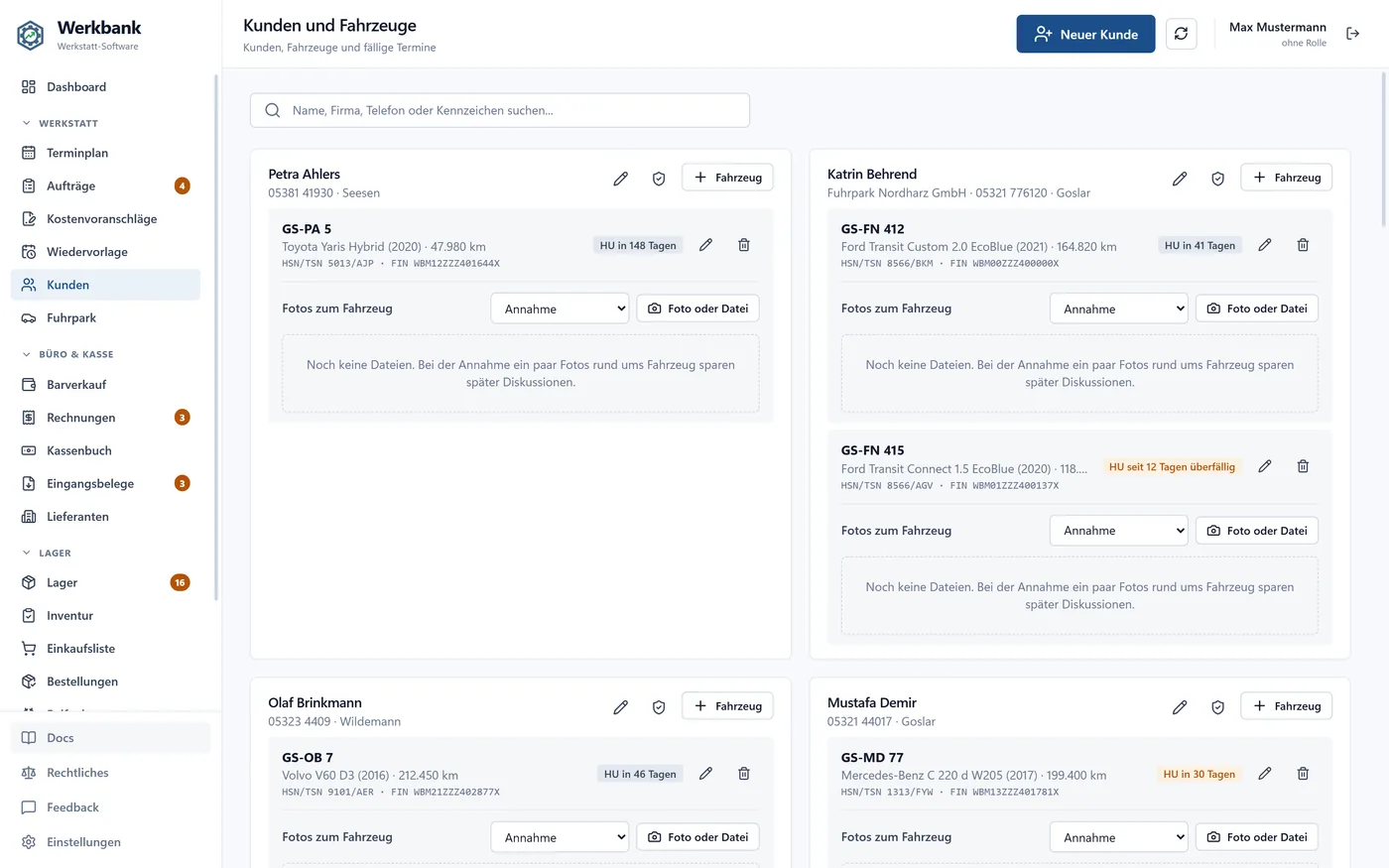
Task: Open shield icon for Petra Ahlers
Action: point(659,179)
